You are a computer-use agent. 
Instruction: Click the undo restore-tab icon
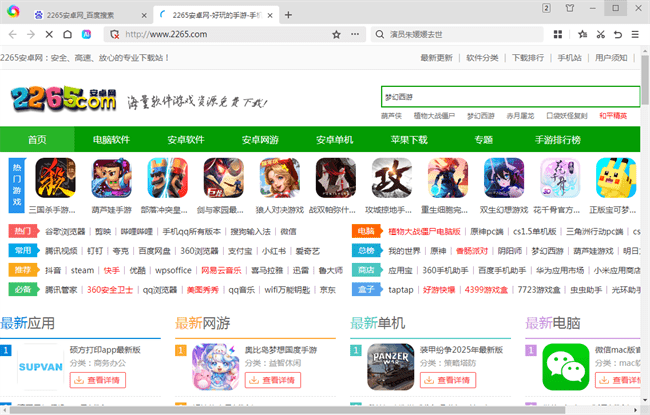(x=618, y=34)
